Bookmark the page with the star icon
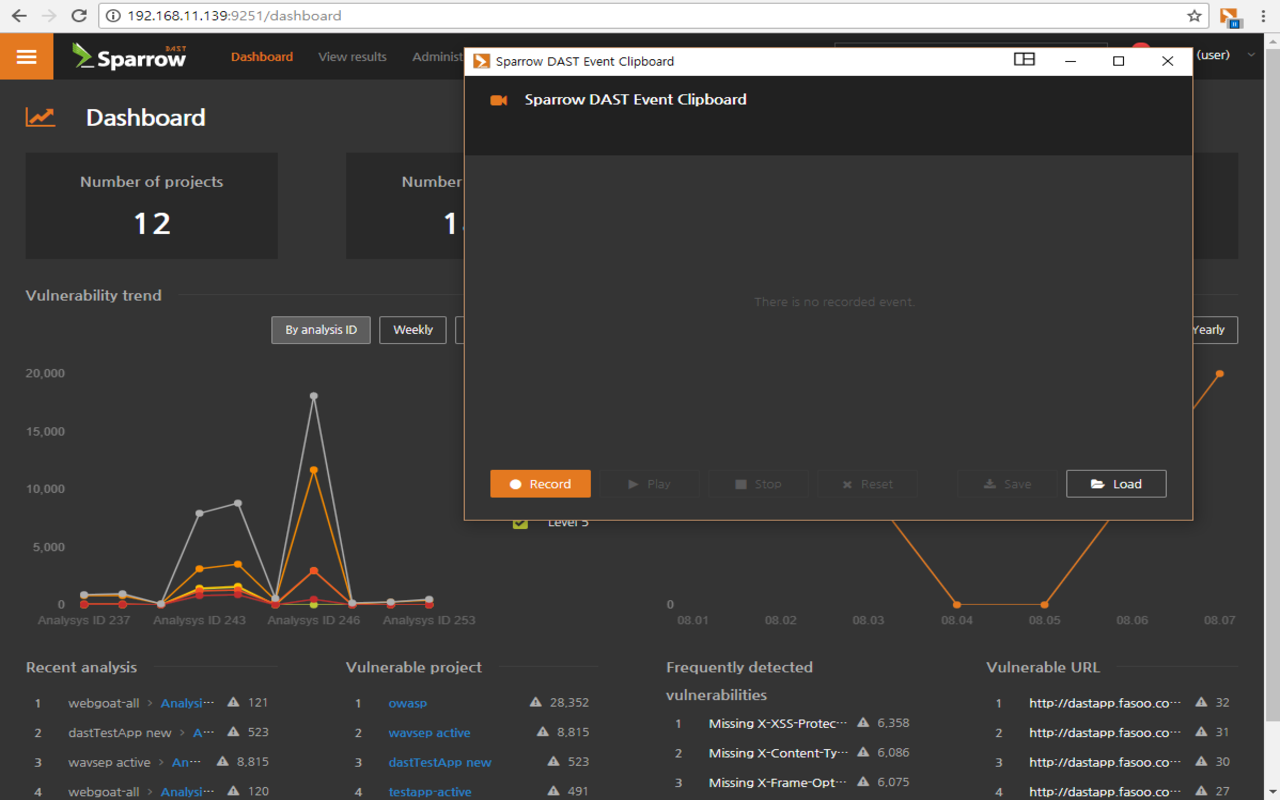The height and width of the screenshot is (800, 1280). tap(1194, 16)
